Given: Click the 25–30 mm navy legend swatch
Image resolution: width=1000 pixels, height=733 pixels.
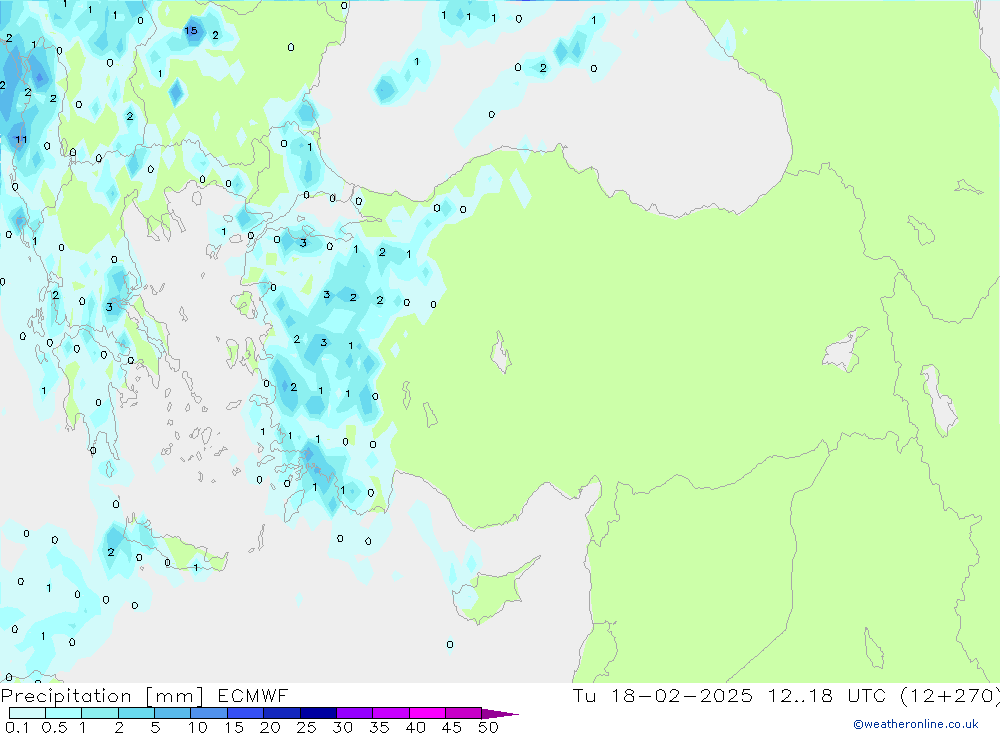Looking at the screenshot, I should 318,713.
